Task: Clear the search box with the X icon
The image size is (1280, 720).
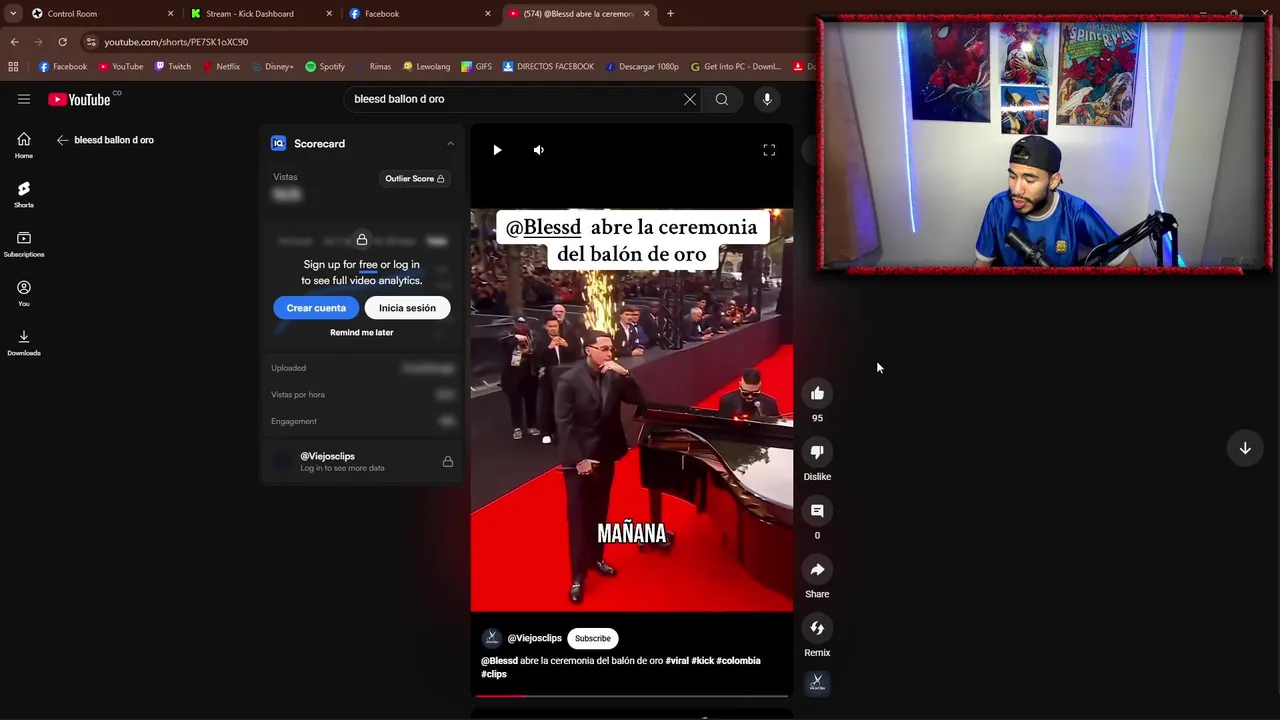Action: click(x=689, y=99)
